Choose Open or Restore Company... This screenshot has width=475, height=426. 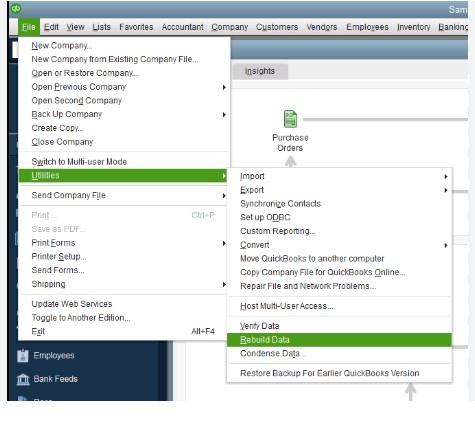tap(124, 73)
